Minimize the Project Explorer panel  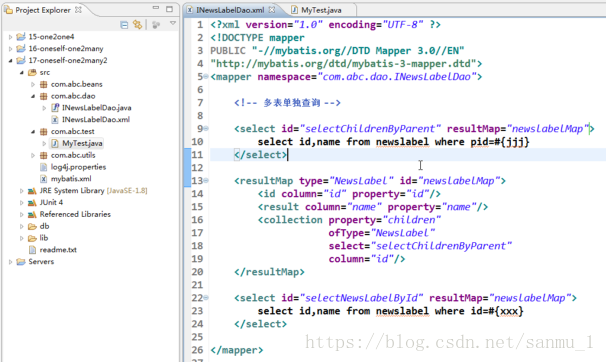[x=156, y=8]
